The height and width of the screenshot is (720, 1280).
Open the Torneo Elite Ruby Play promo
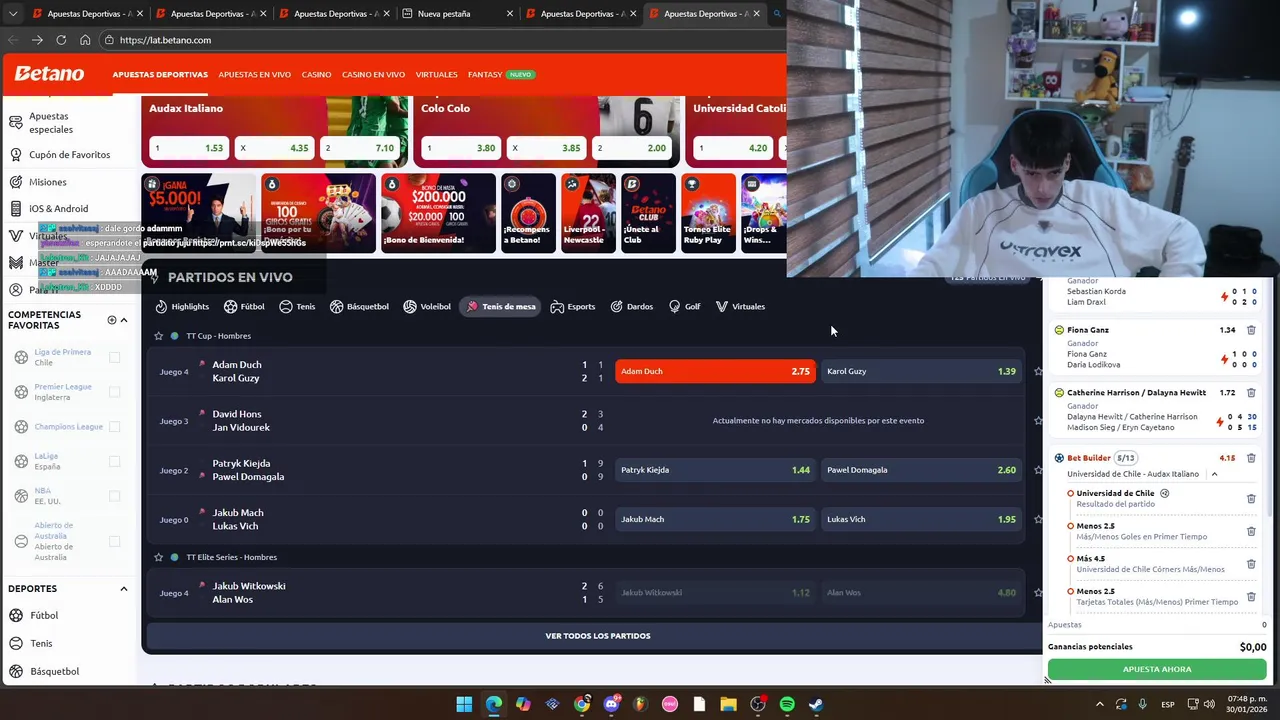coord(708,213)
